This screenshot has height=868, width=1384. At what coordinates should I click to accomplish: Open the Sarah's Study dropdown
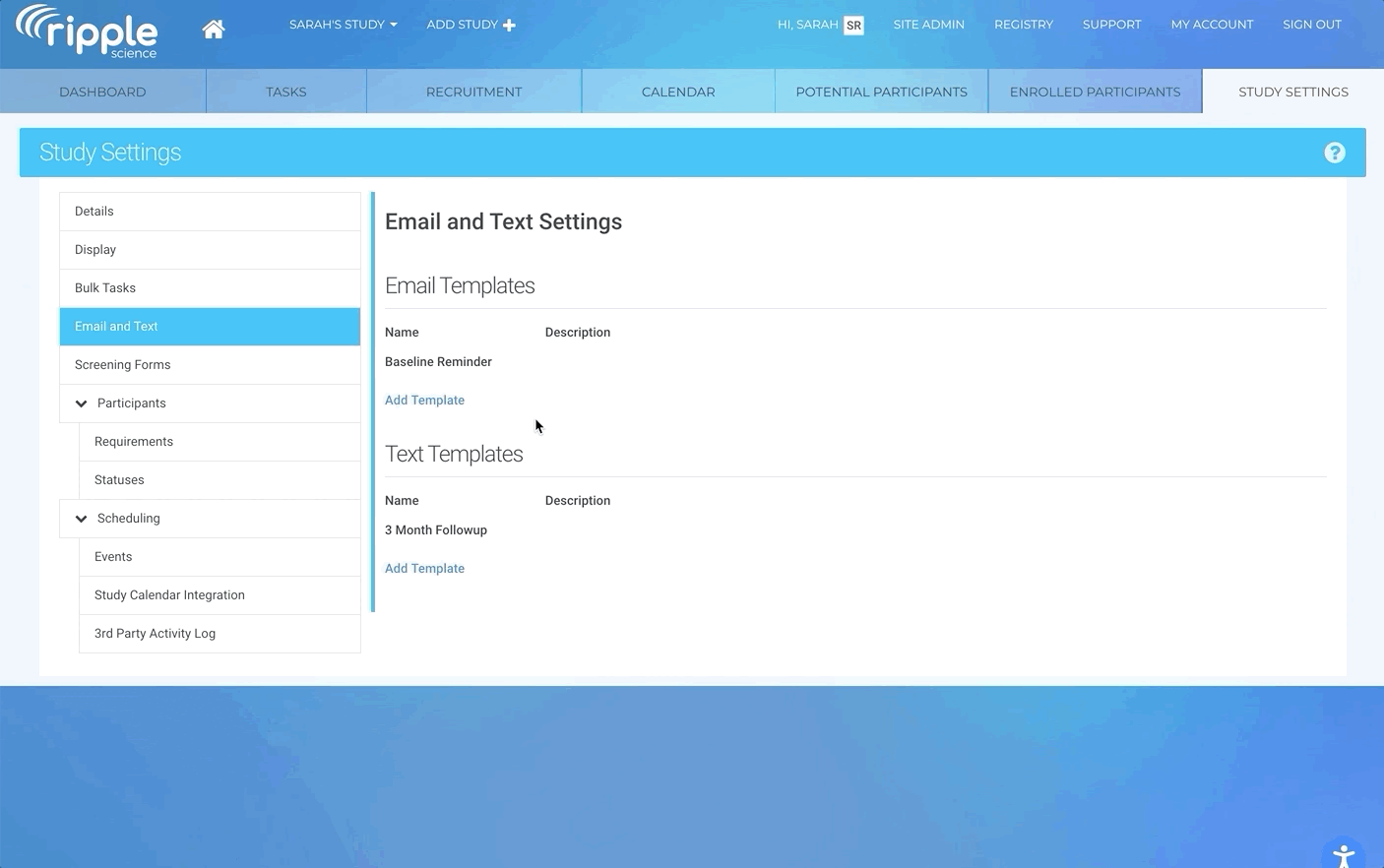click(343, 25)
